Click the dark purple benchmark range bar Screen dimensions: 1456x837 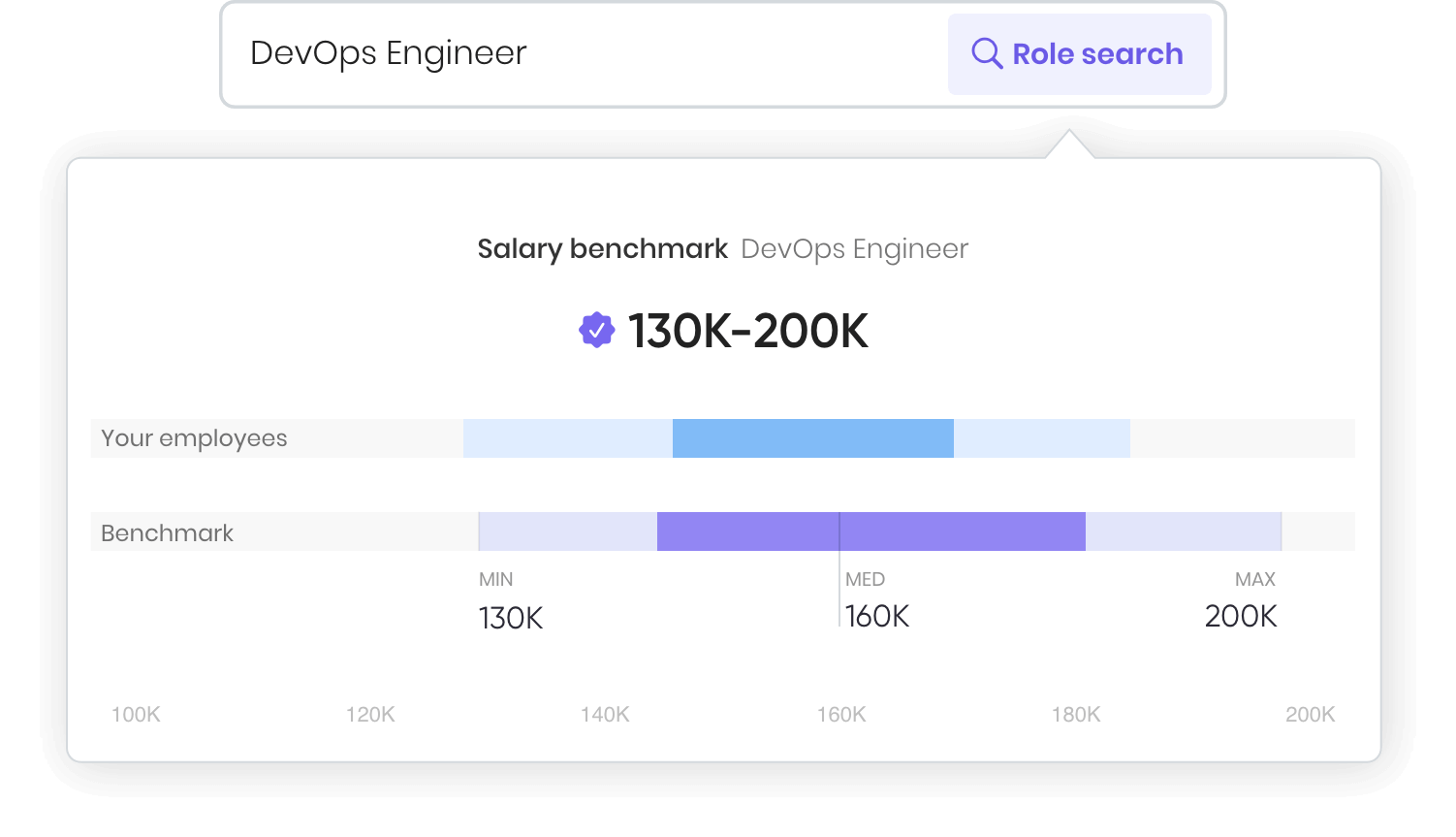click(870, 531)
